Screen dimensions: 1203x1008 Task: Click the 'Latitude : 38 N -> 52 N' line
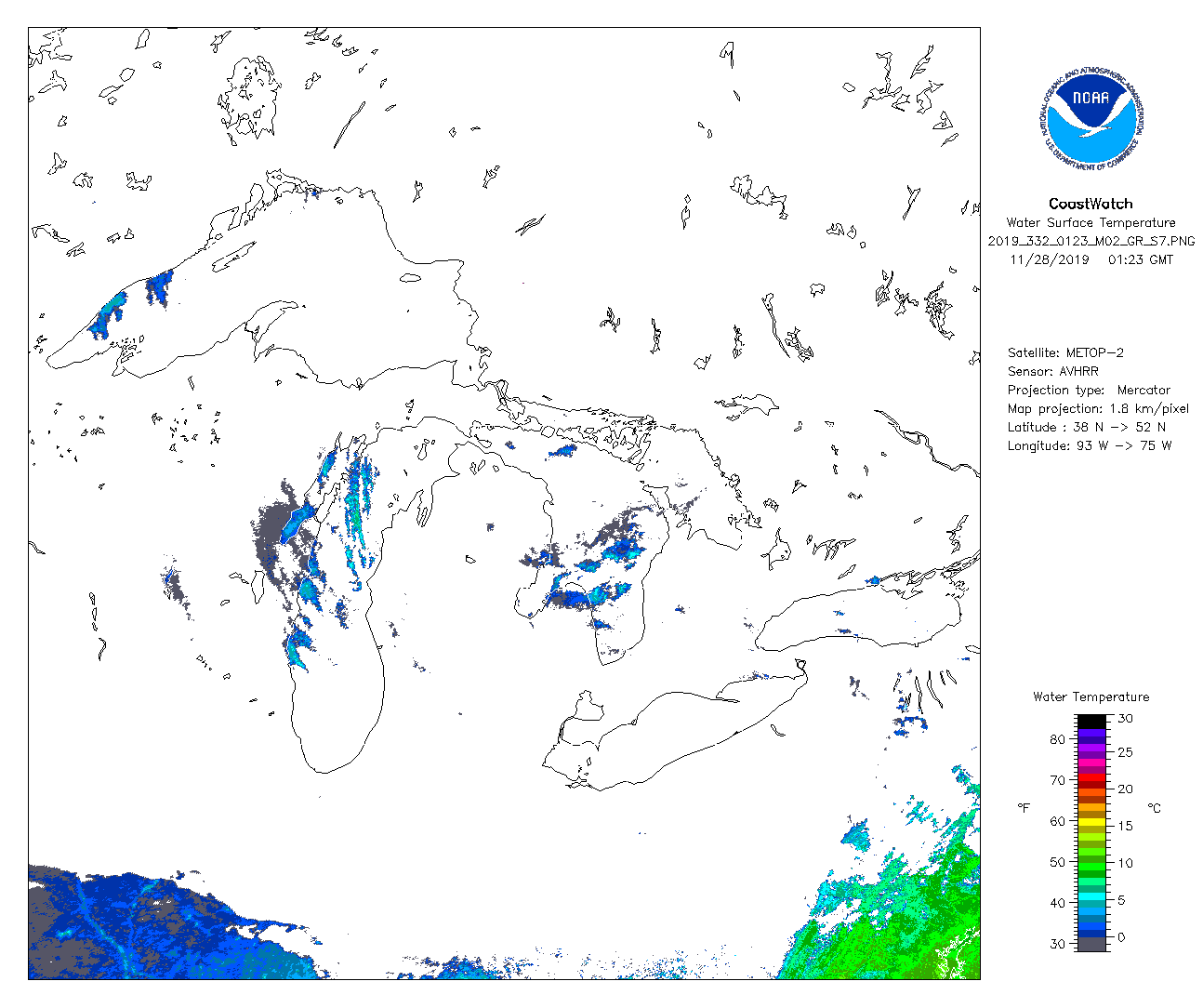[x=1086, y=427]
